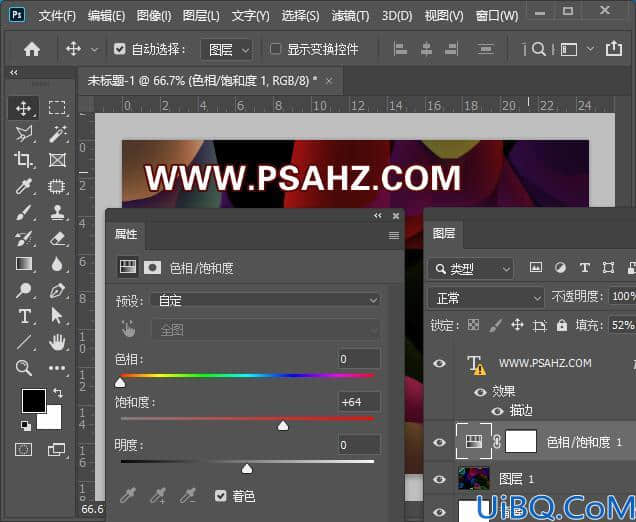Choose the Dodge tool
This screenshot has width=636, height=522.
[x=23, y=290]
